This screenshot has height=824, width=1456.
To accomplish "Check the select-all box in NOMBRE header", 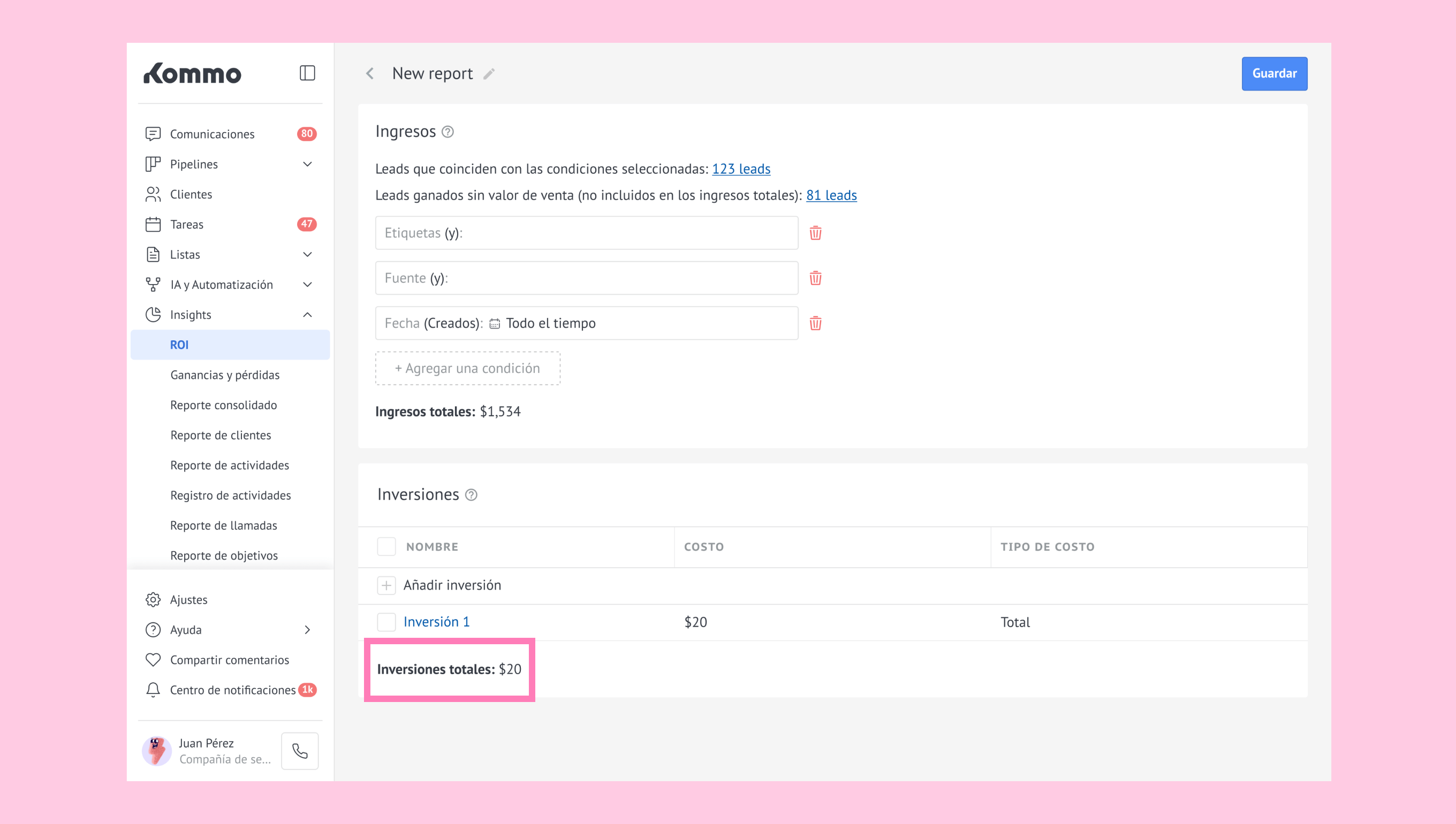I will click(x=386, y=547).
